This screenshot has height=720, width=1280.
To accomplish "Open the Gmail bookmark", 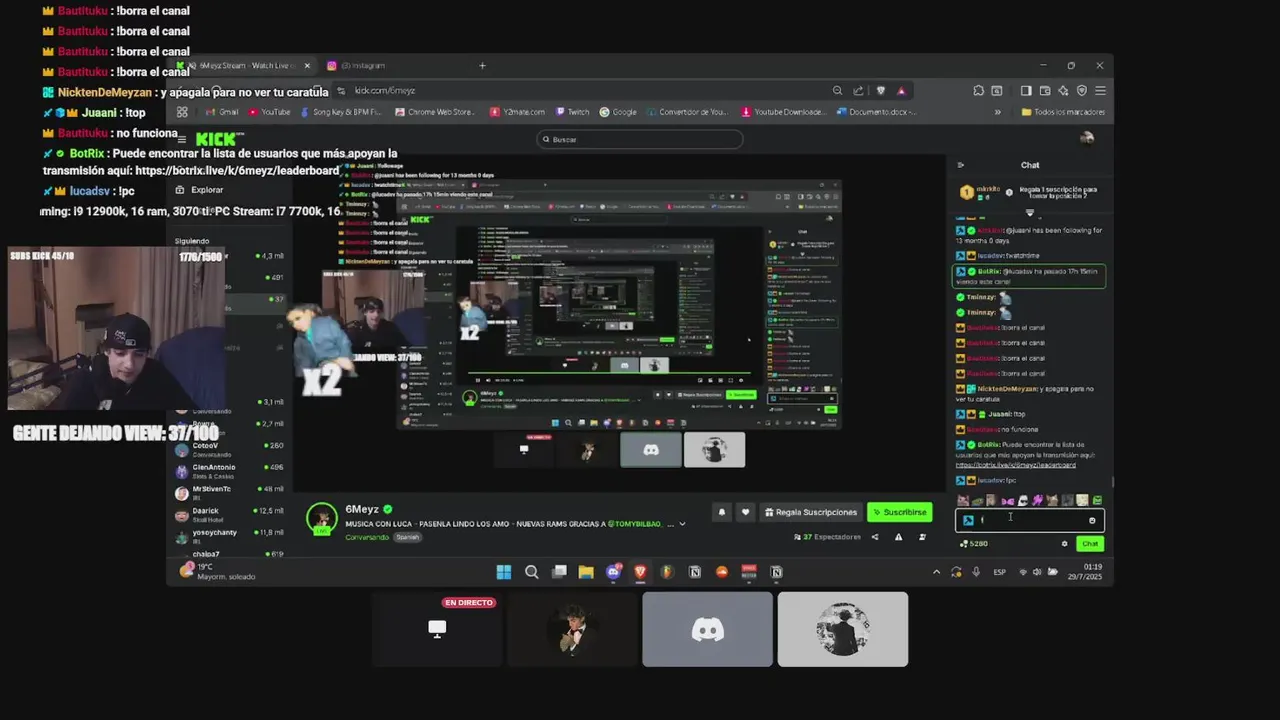I will point(222,112).
